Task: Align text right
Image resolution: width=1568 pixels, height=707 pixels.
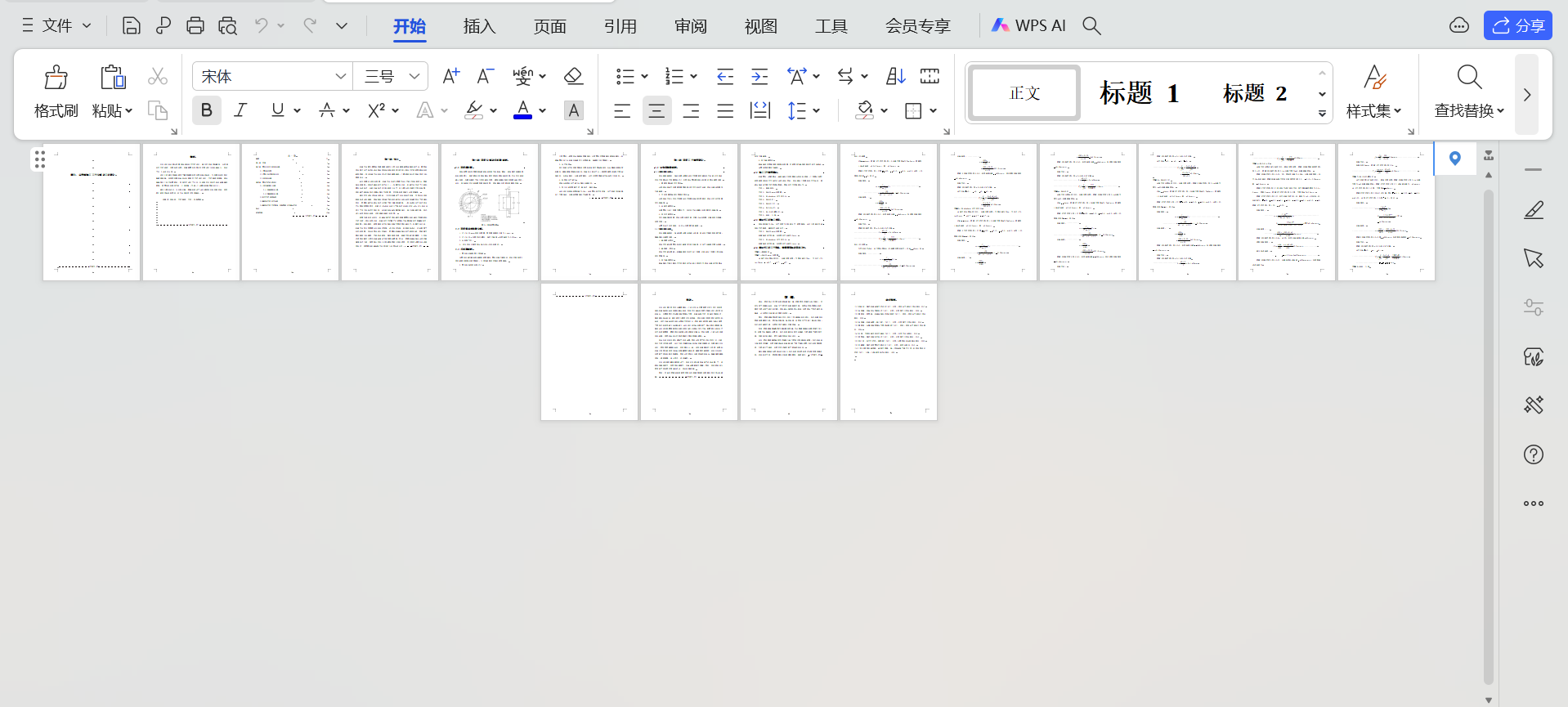Action: point(691,110)
